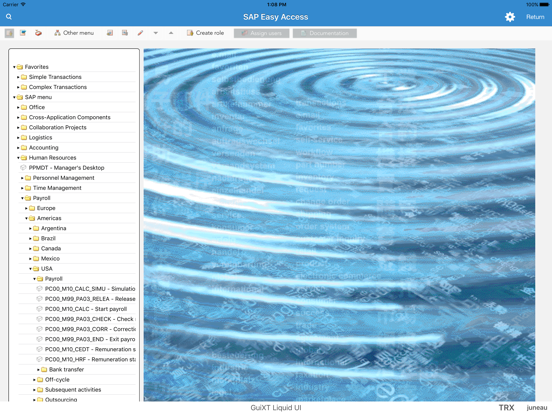Click the Delete favorites toolbar icon
The image size is (552, 414).
pos(125,33)
